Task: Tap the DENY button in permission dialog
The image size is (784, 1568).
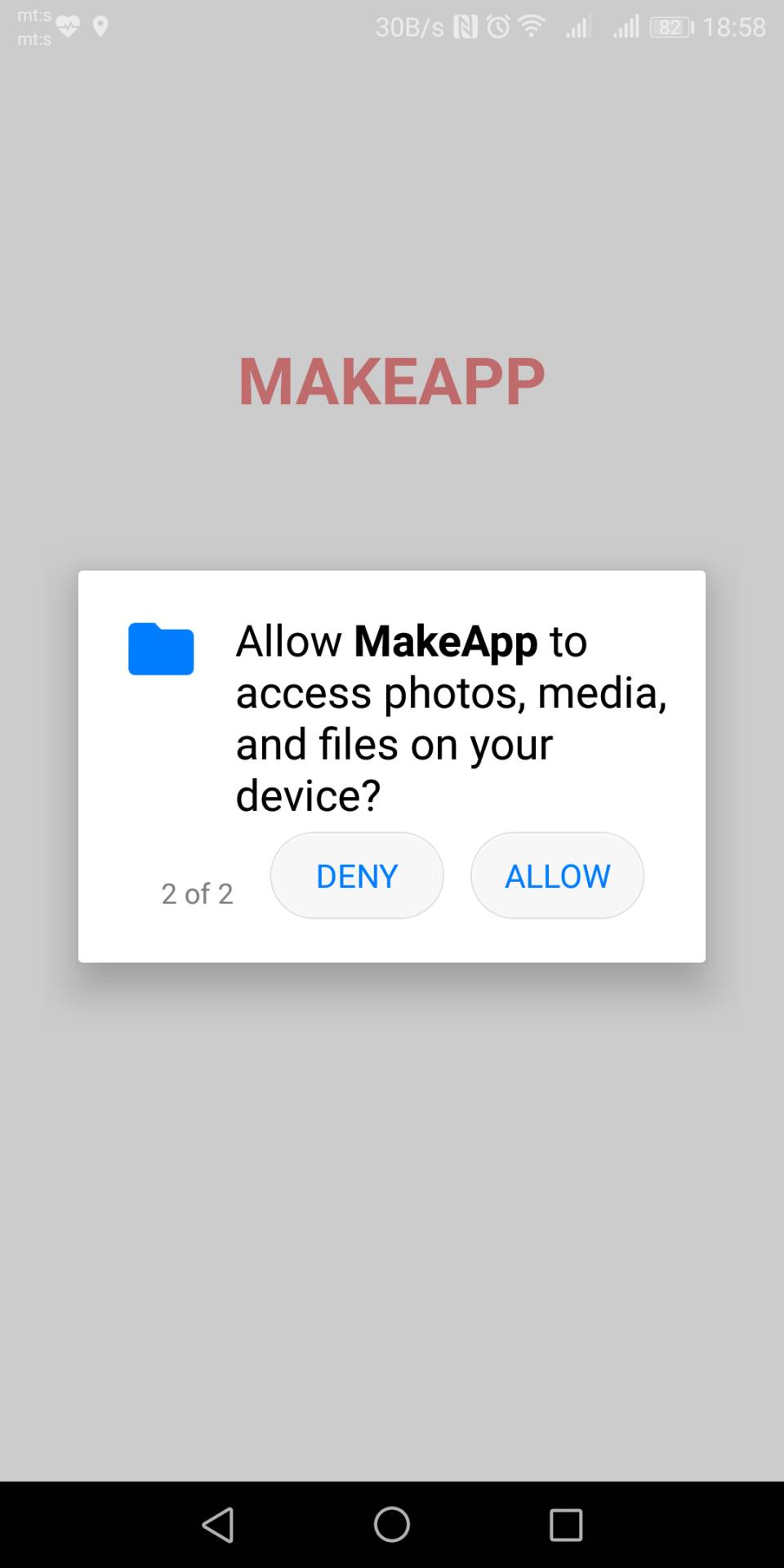Action: (357, 875)
